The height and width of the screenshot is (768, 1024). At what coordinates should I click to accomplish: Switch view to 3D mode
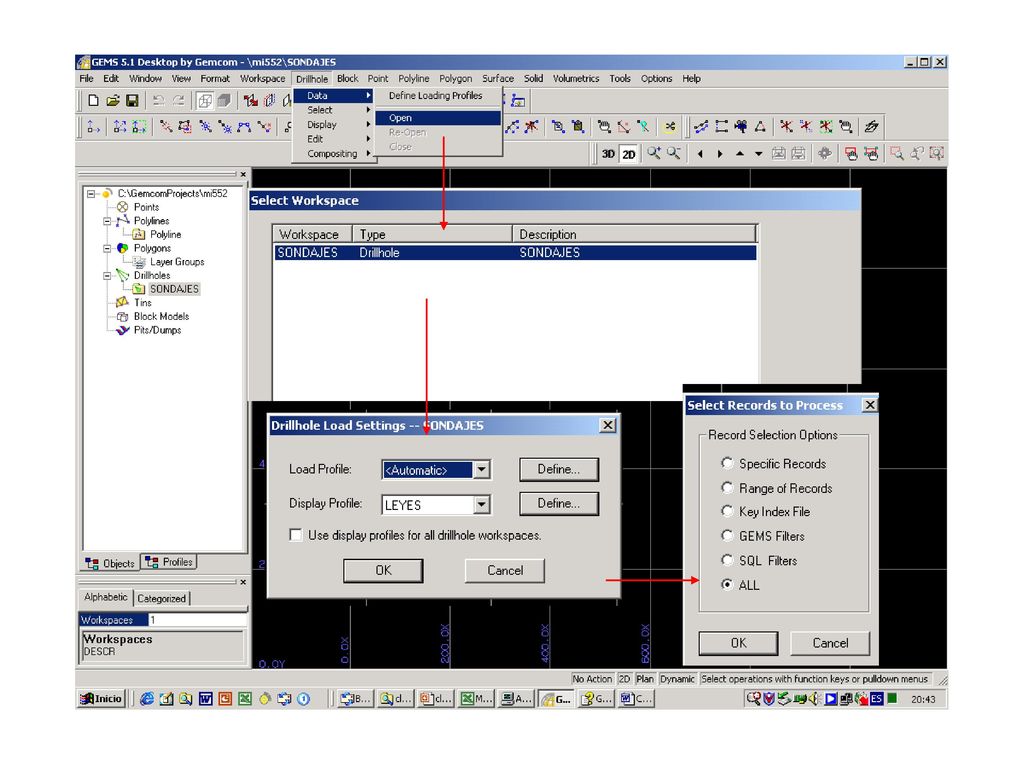coord(608,154)
